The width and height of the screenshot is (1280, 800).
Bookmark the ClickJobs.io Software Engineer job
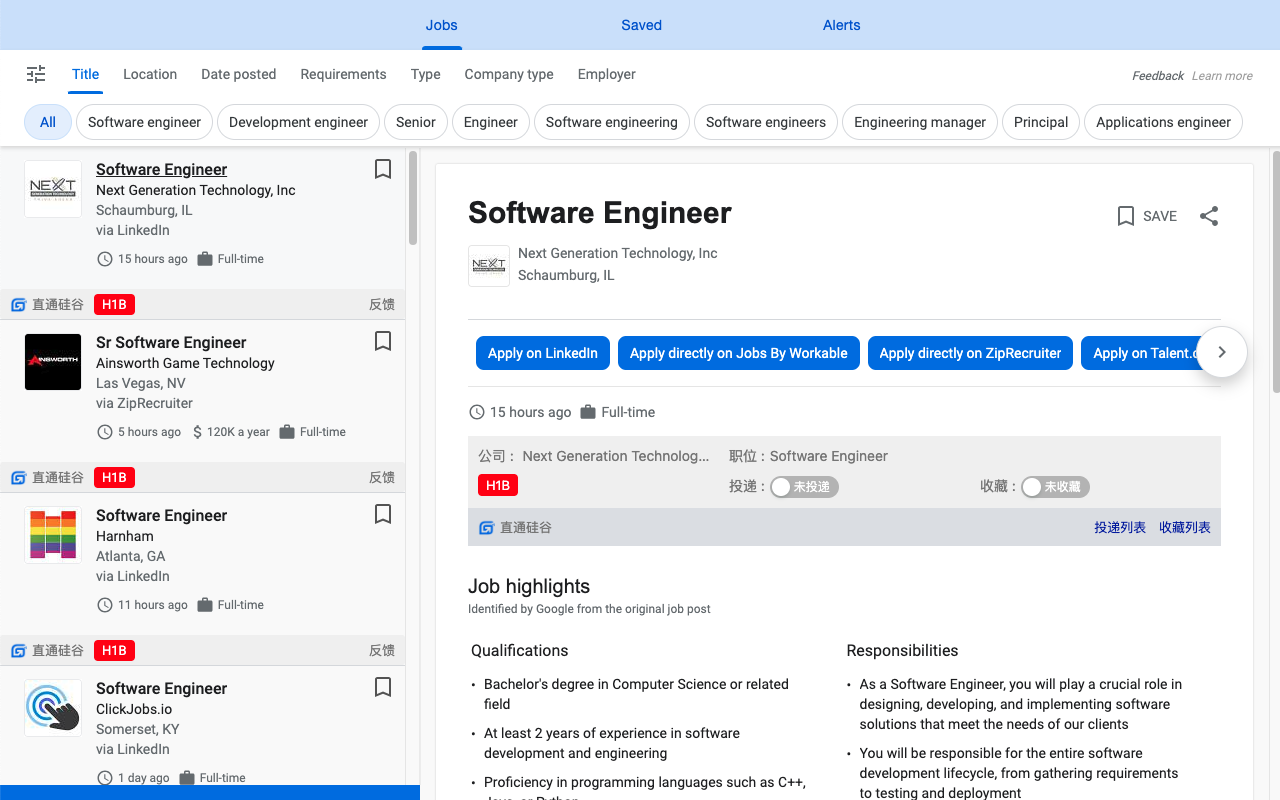pos(383,687)
